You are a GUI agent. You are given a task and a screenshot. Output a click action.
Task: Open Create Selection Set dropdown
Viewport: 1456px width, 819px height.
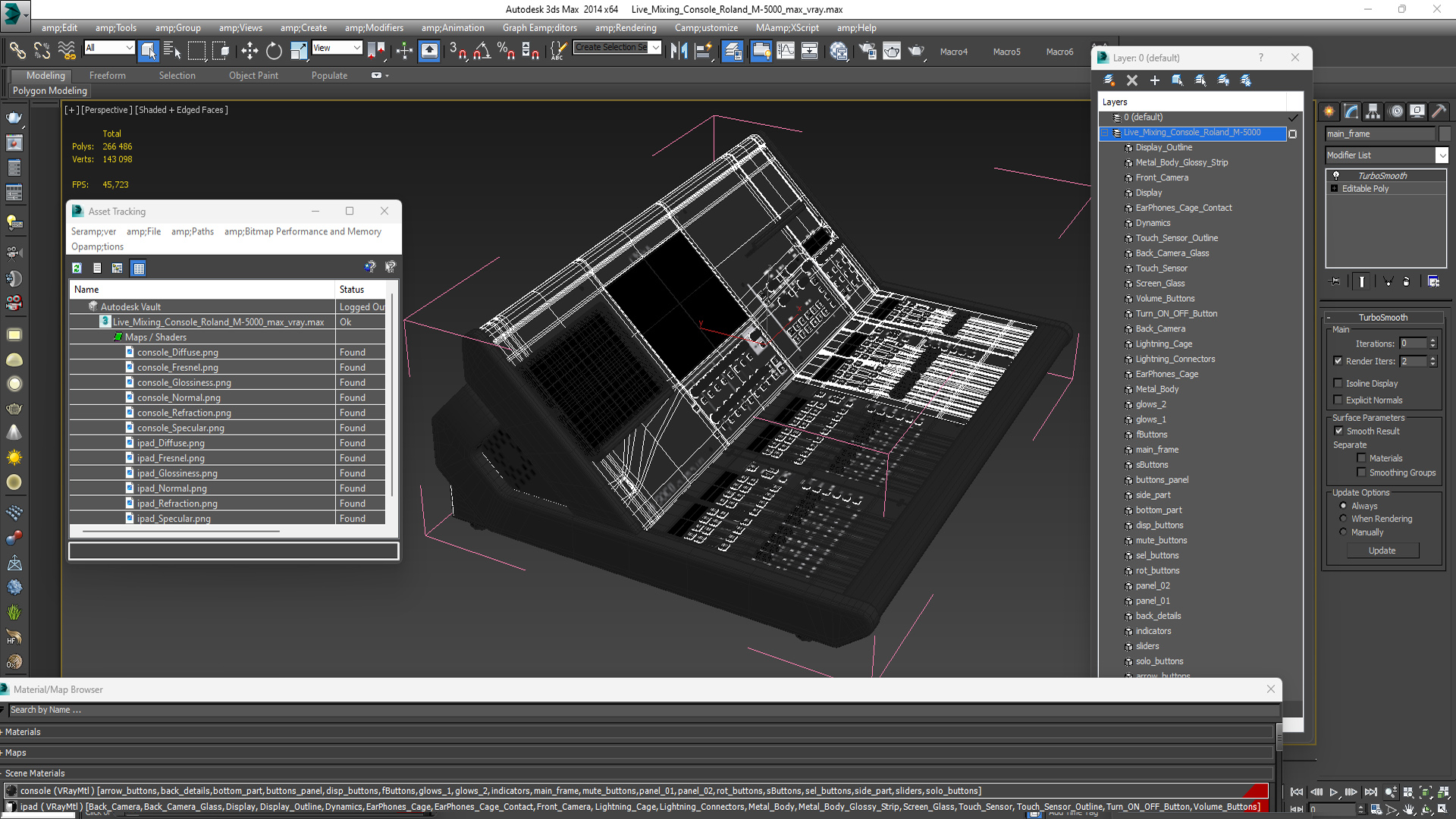(656, 47)
